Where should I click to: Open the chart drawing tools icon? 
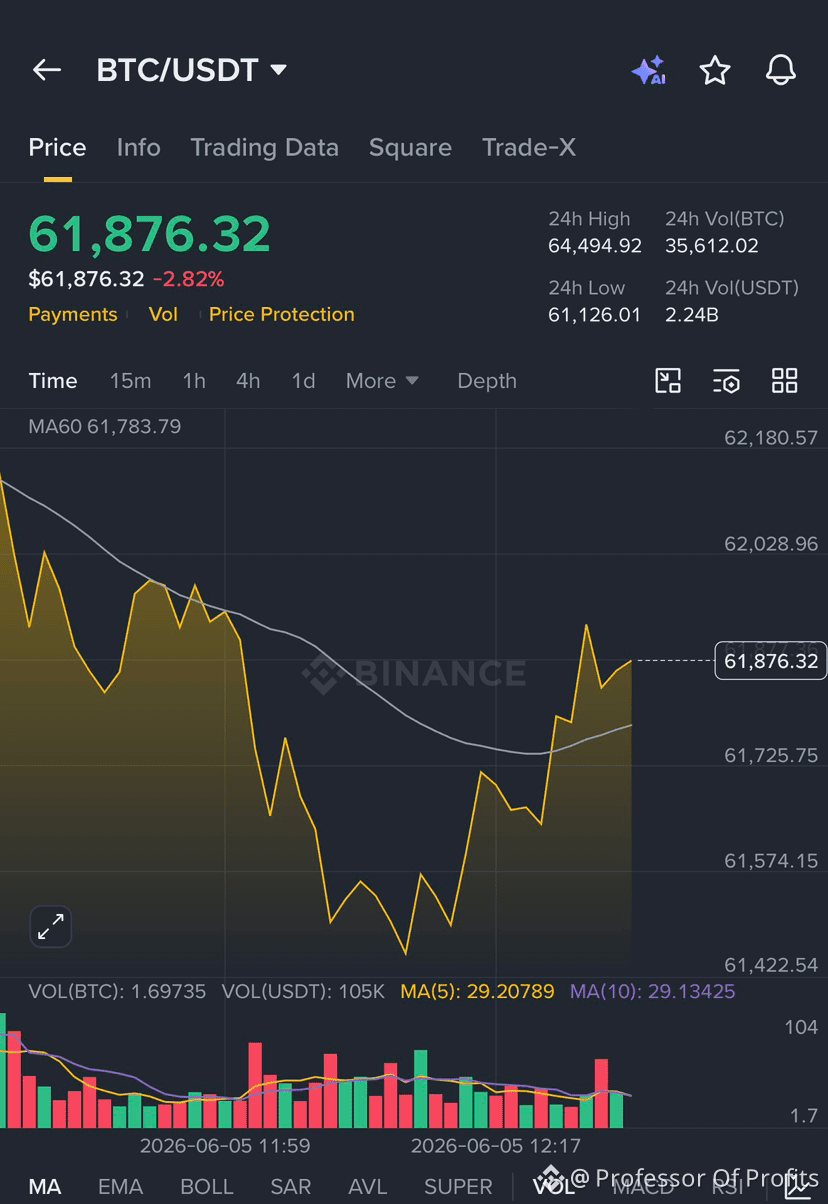(x=668, y=380)
